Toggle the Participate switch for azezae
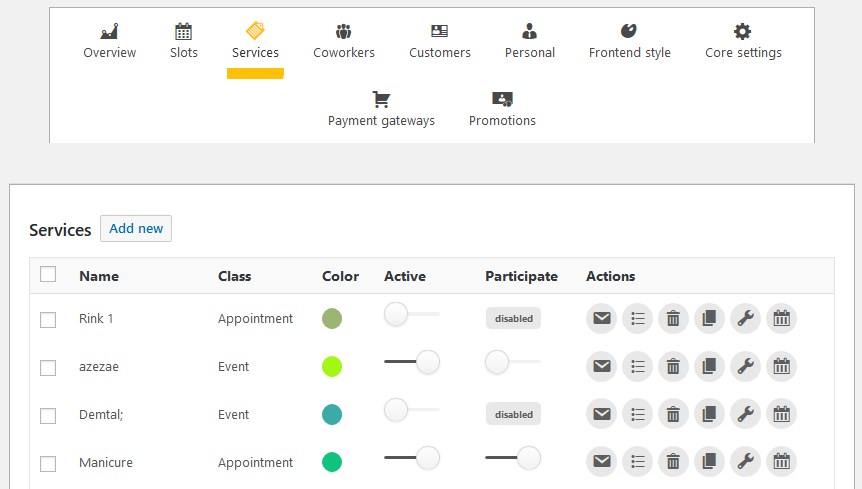Viewport: 862px width, 489px height. click(x=512, y=362)
